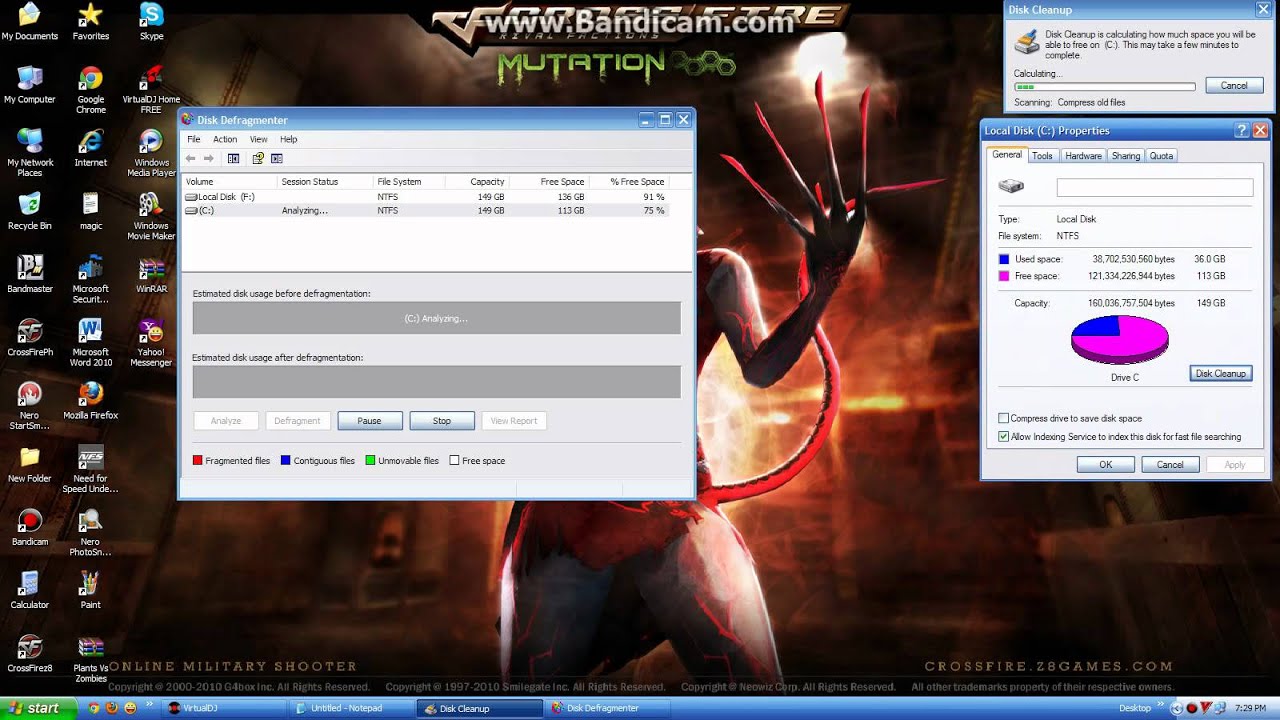
Task: Click Stop button in Disk Defragmenter
Action: 442,421
